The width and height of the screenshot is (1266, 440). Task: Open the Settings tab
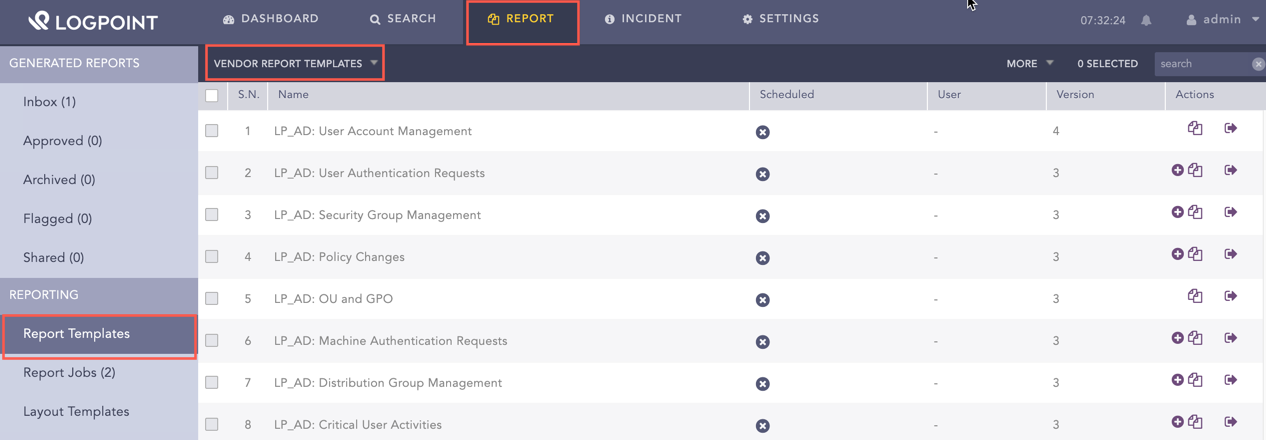point(781,19)
